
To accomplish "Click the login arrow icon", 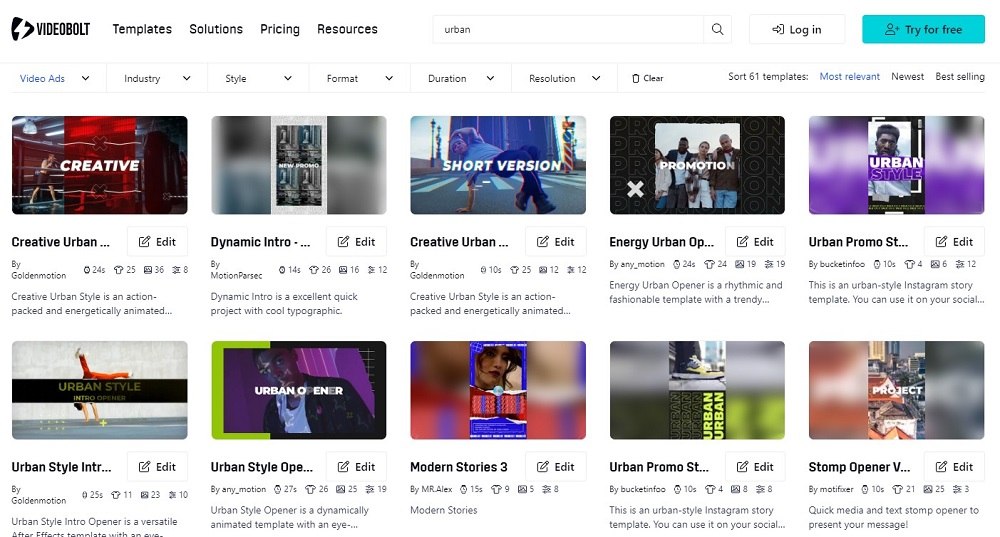I will 778,29.
